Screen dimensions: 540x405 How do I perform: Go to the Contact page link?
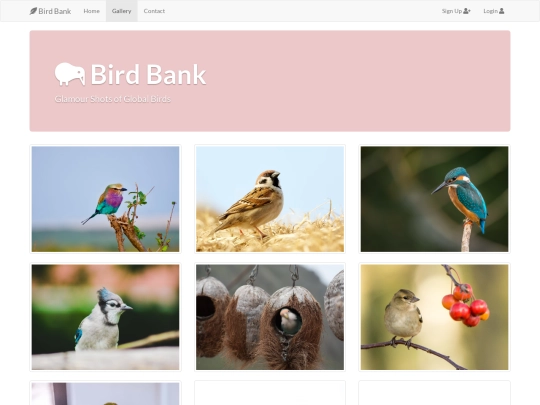tap(154, 11)
